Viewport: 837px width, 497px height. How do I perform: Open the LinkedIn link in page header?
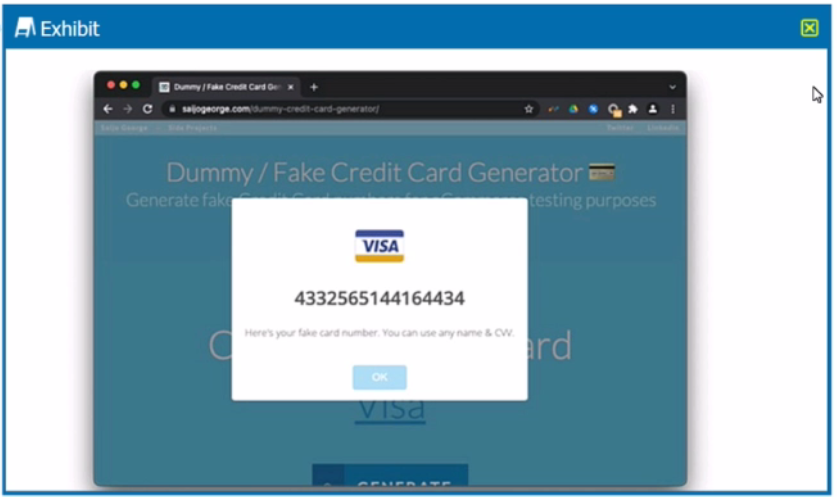click(663, 128)
